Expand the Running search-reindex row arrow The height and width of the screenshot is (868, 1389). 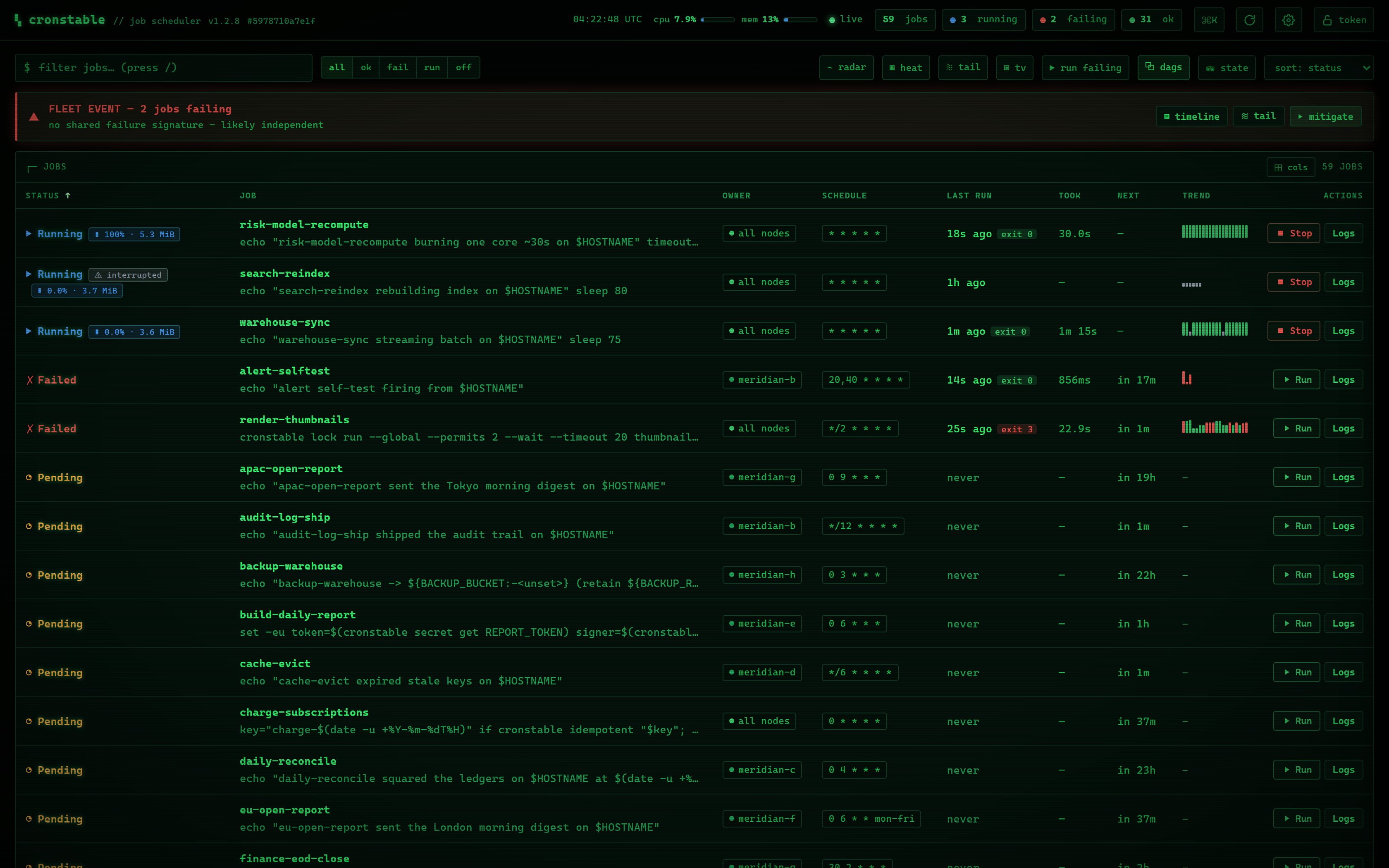tap(29, 274)
